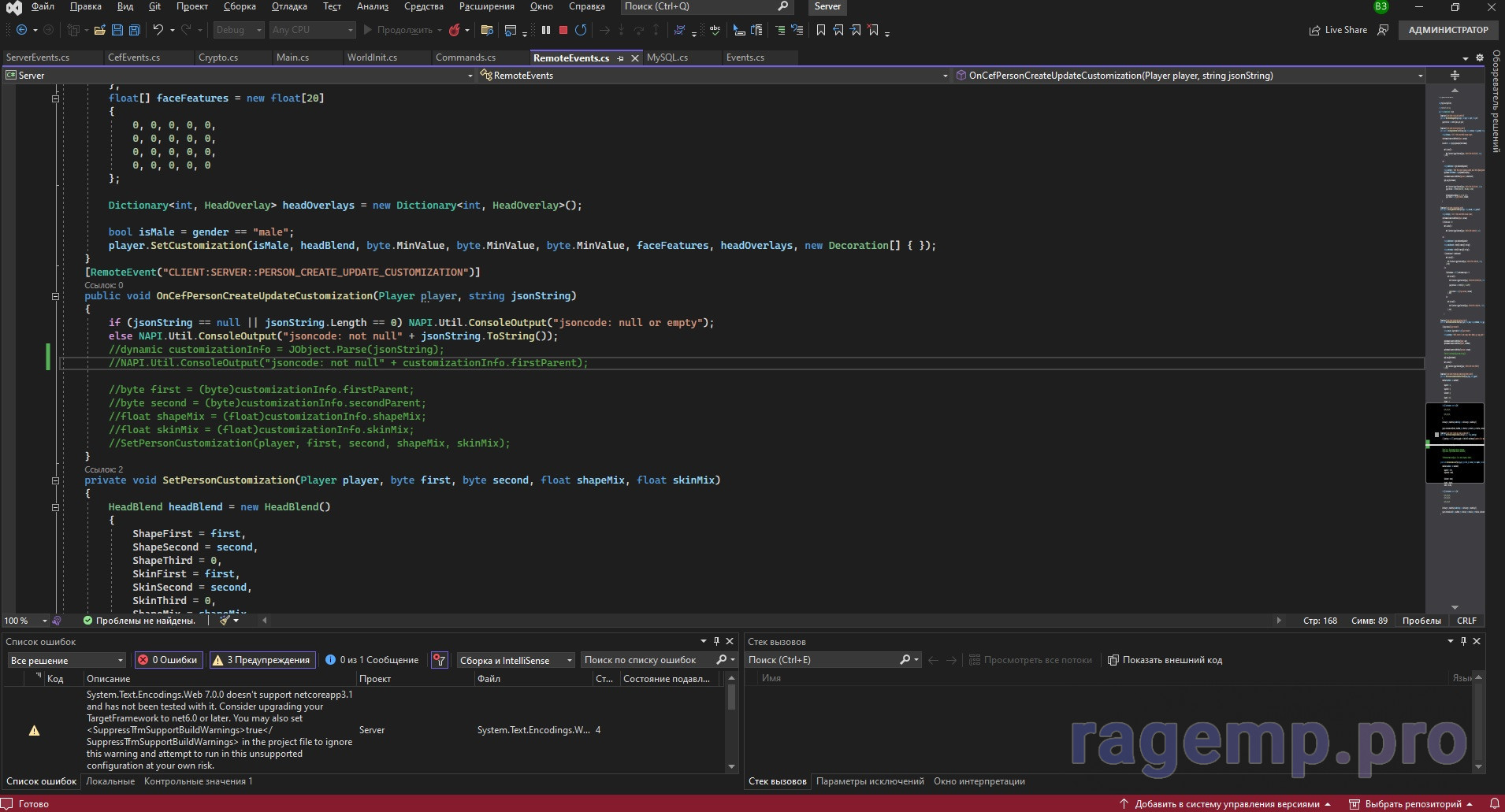Switch to the Локальные tab
This screenshot has width=1505, height=812.
click(110, 781)
